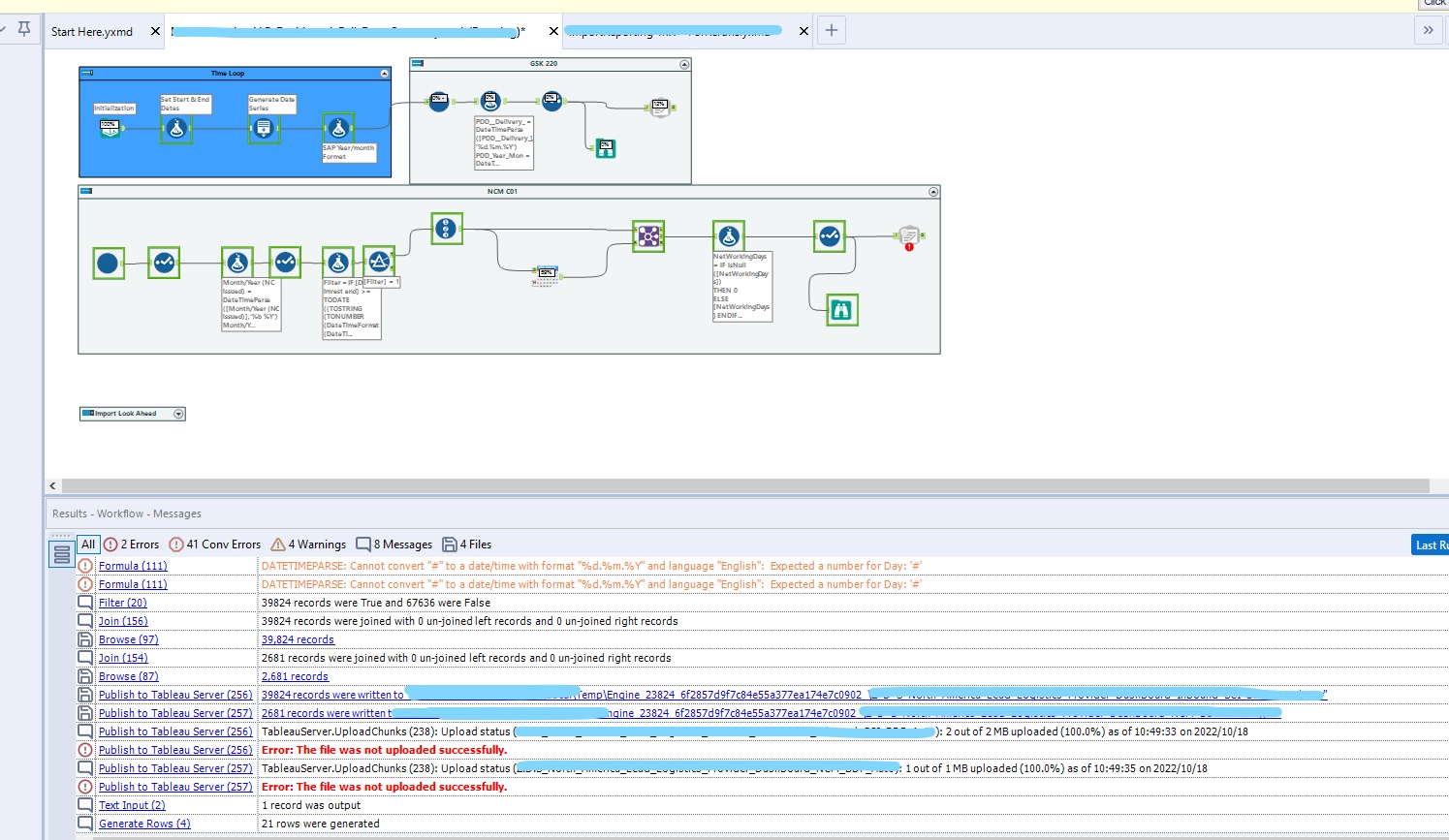
Task: Click the Generate Date Series tool
Action: point(264,128)
